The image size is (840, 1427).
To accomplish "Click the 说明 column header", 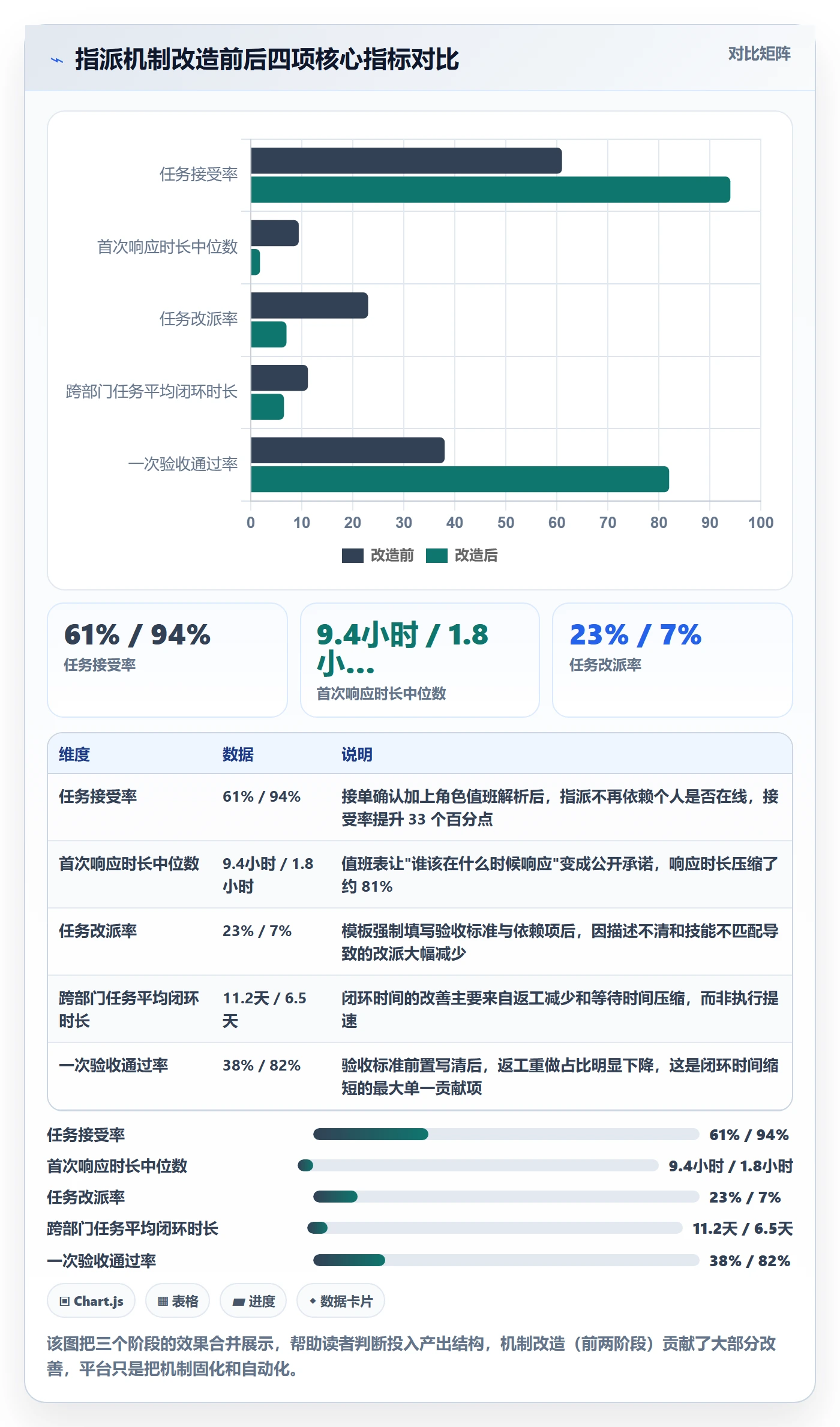I will (x=357, y=754).
